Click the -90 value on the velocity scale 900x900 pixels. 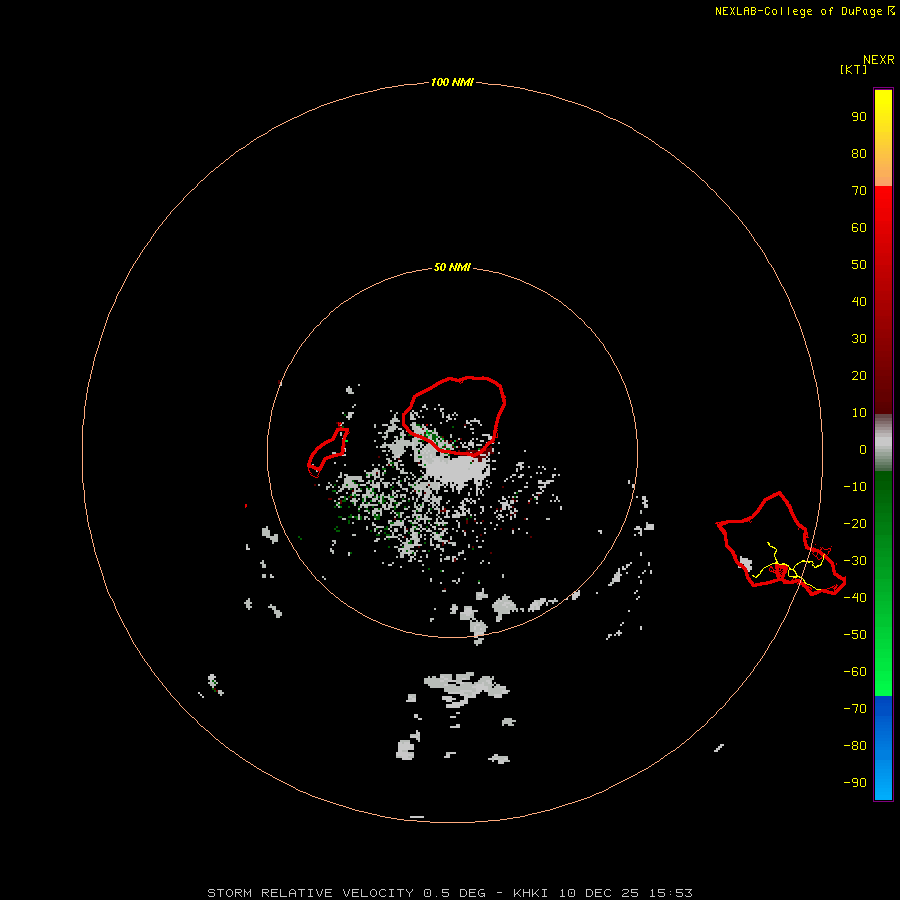855,782
